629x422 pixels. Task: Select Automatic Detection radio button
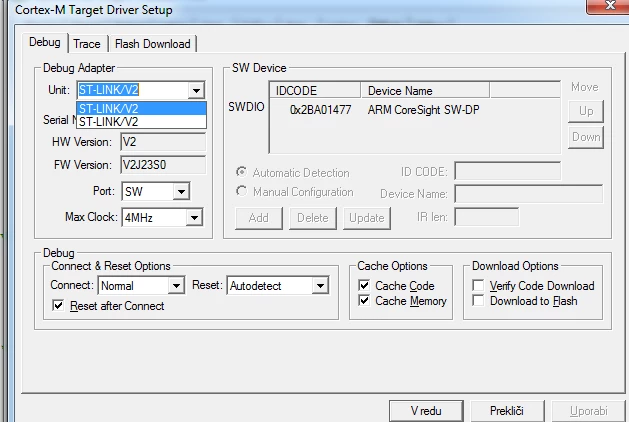click(241, 172)
